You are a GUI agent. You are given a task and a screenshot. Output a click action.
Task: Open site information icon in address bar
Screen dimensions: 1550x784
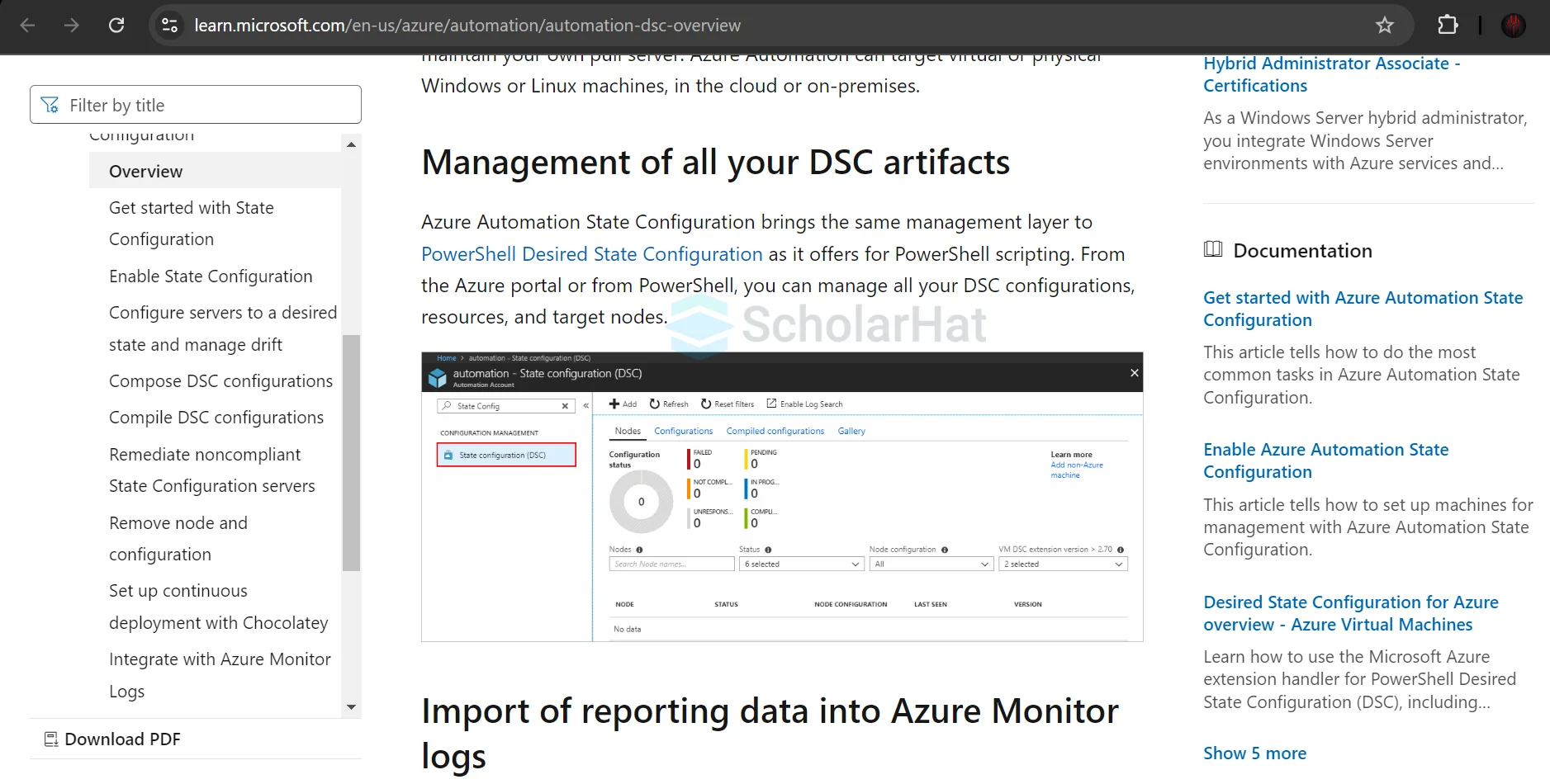pos(169,26)
